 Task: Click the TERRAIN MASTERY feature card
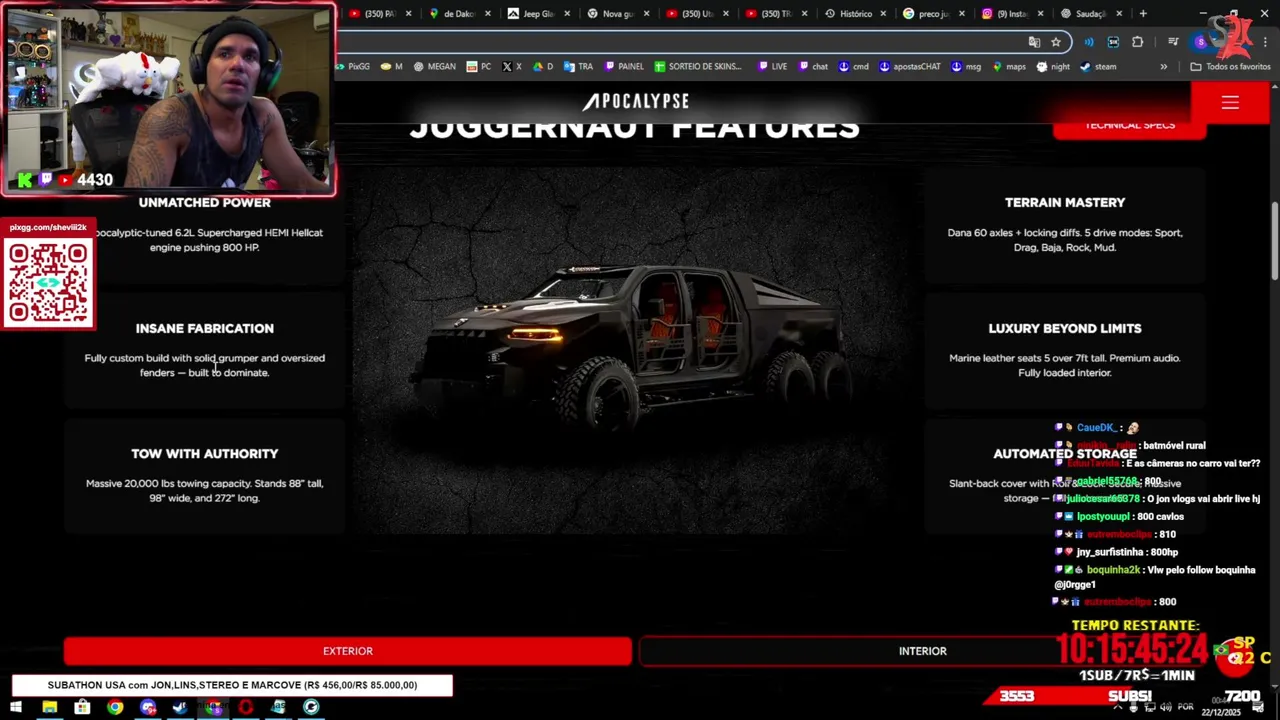tap(1065, 225)
